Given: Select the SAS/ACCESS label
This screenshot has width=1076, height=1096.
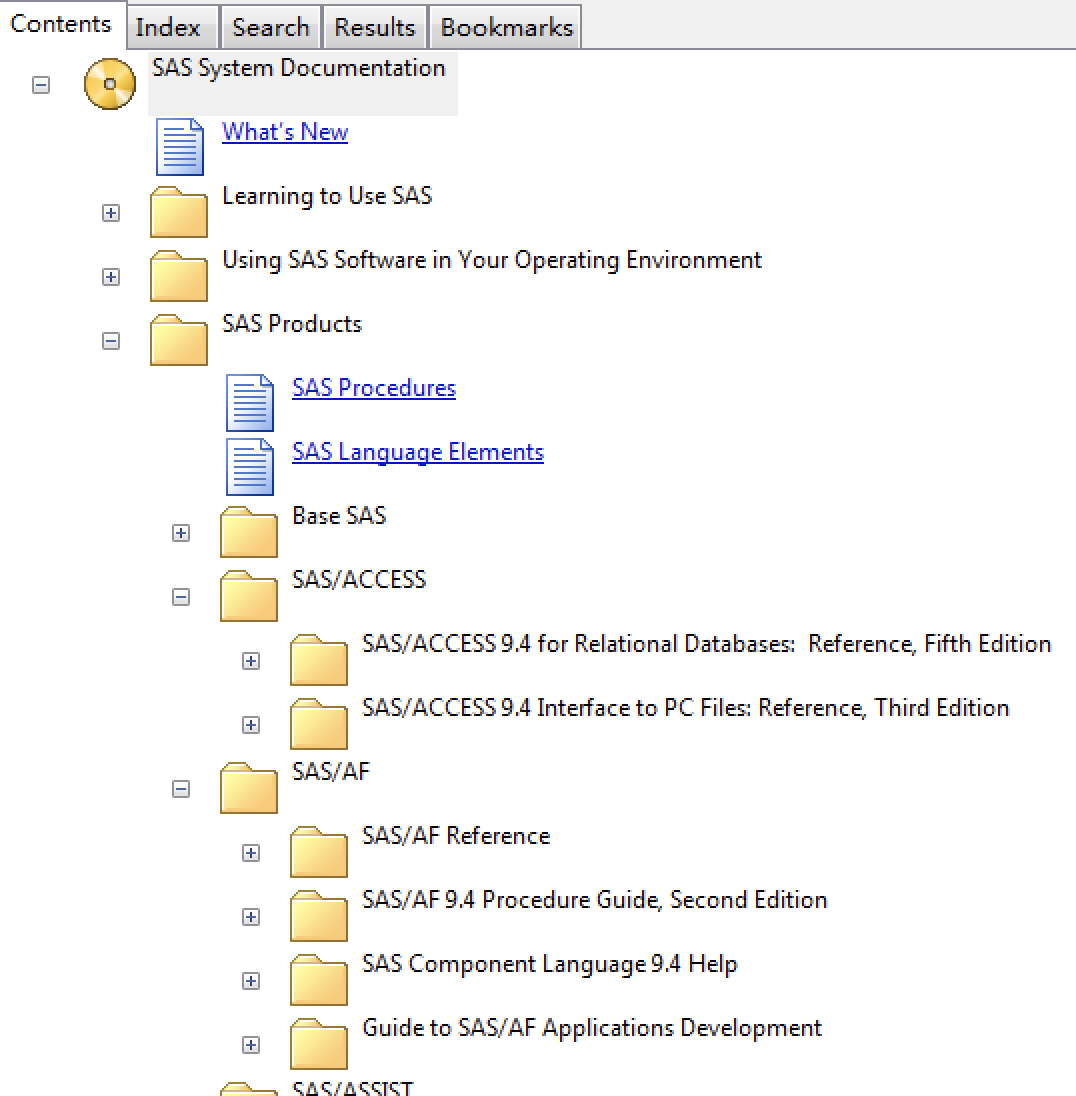Looking at the screenshot, I should point(359,580).
